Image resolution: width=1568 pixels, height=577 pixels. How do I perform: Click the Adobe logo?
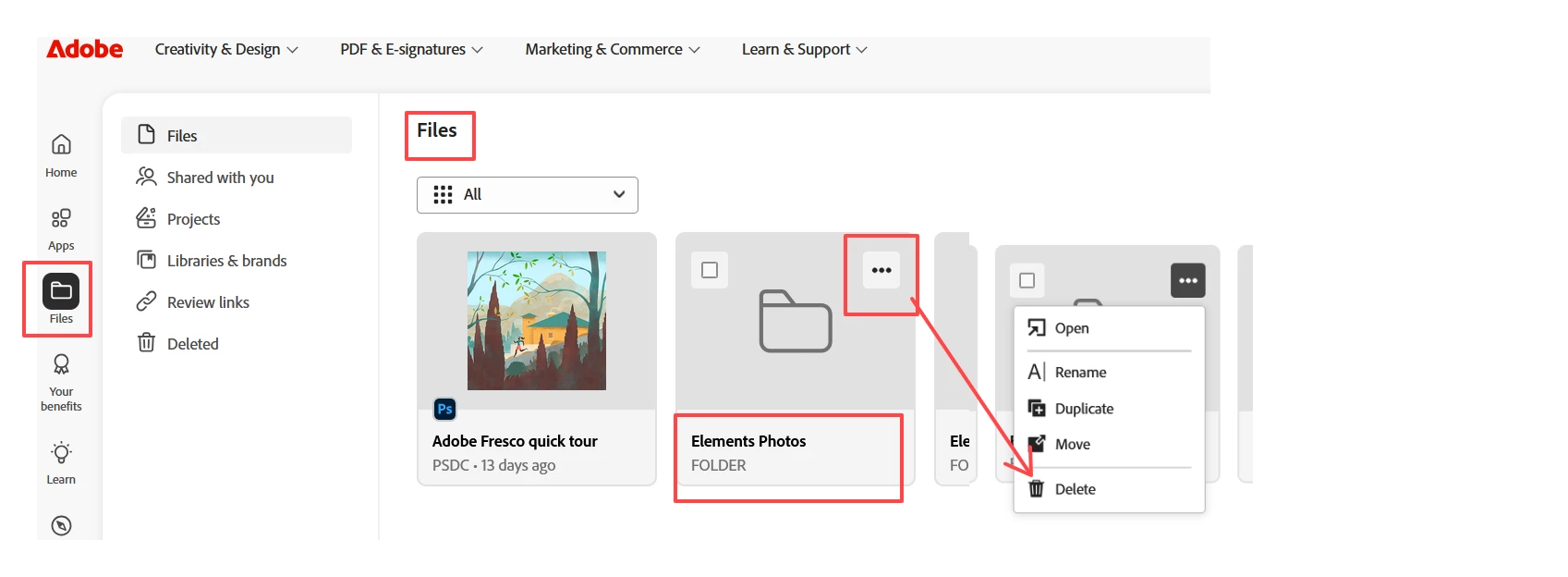coord(85,49)
